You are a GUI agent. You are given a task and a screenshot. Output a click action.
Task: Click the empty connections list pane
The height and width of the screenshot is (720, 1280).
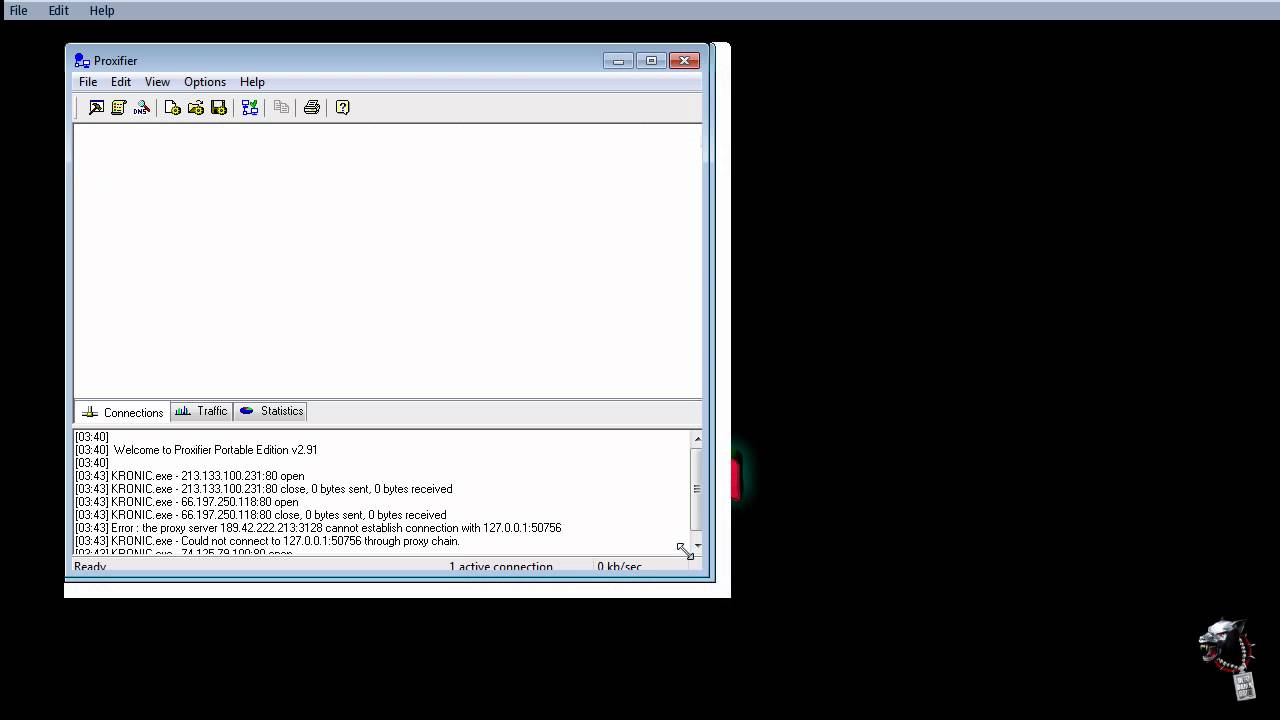click(387, 260)
